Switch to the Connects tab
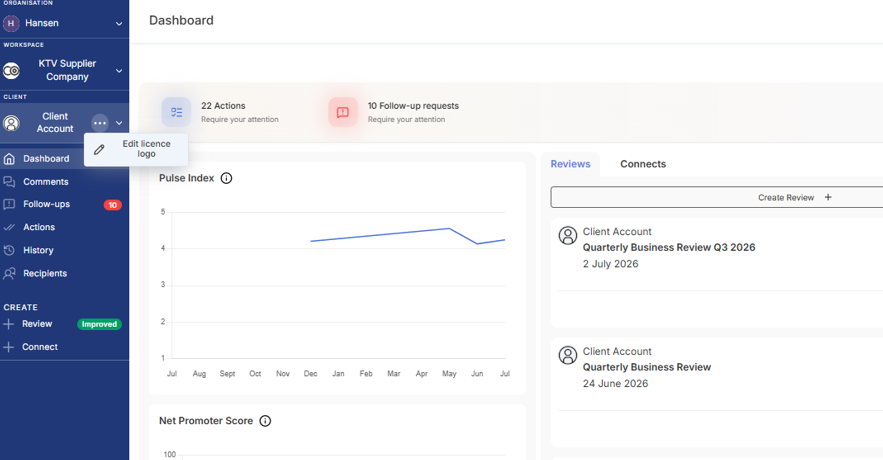The image size is (883, 460). 643,164
